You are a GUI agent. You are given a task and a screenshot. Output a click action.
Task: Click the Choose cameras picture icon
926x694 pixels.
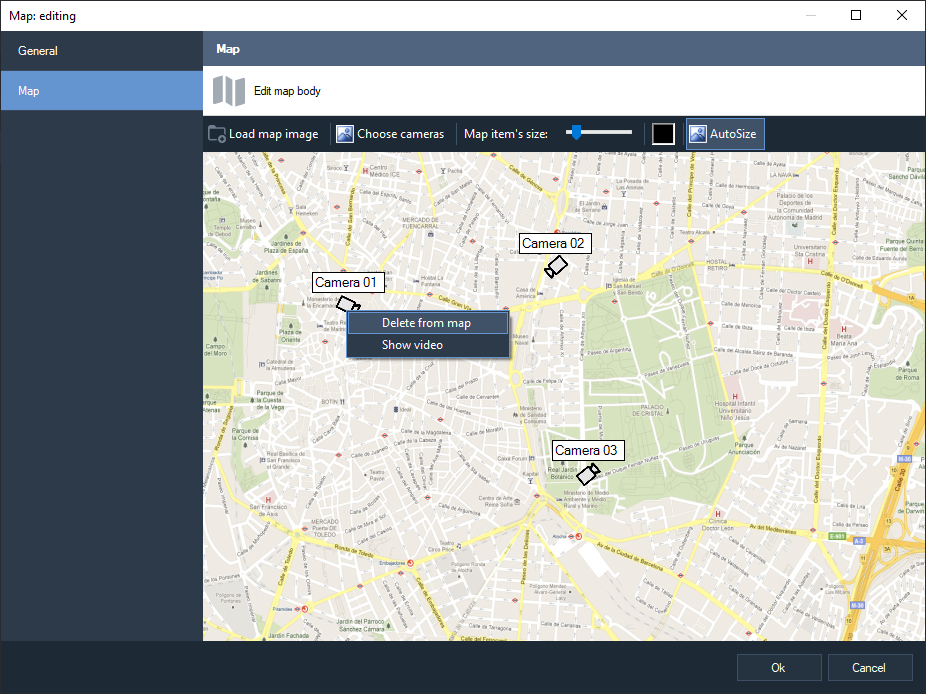[x=345, y=134]
